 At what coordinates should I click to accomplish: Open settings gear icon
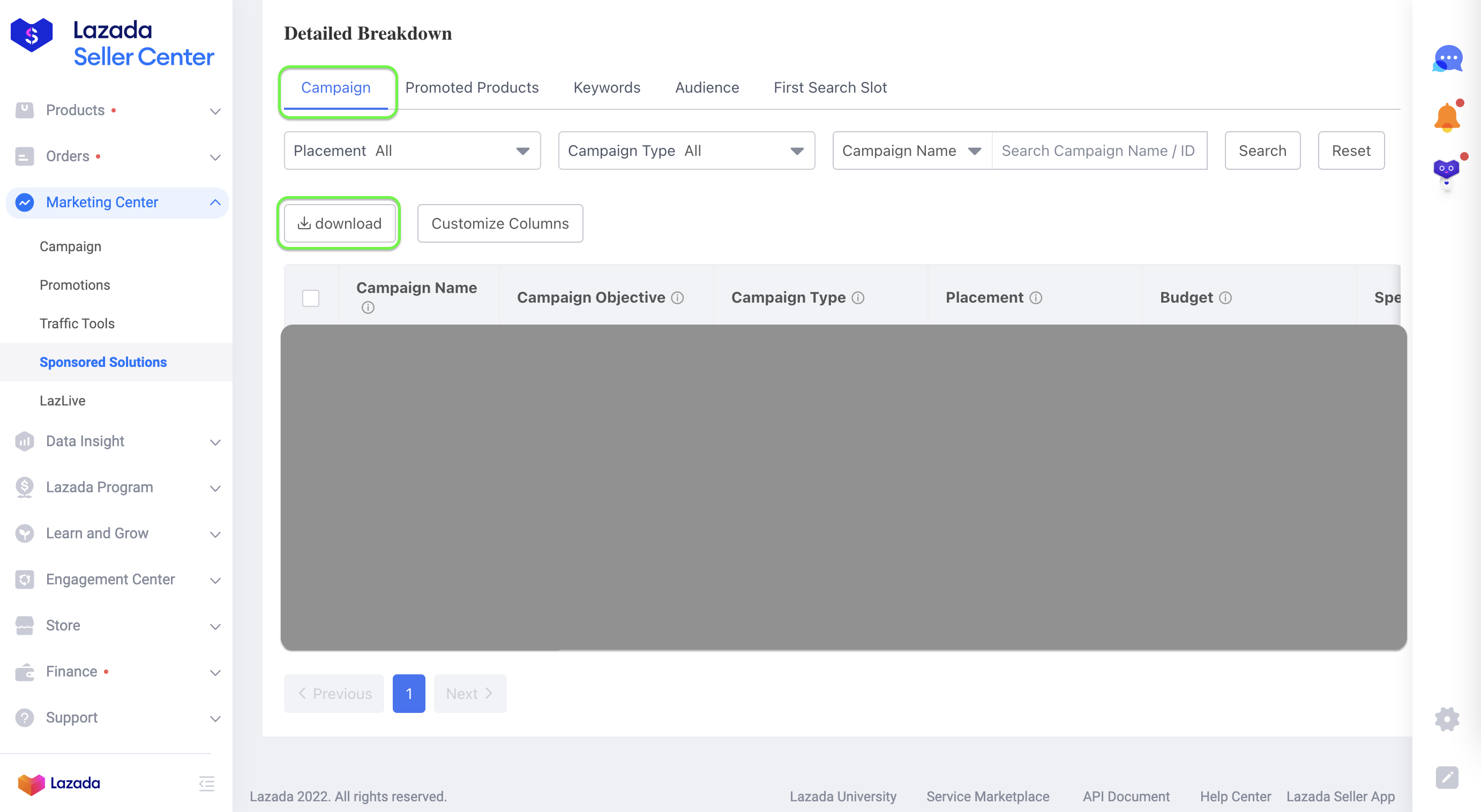(1447, 719)
